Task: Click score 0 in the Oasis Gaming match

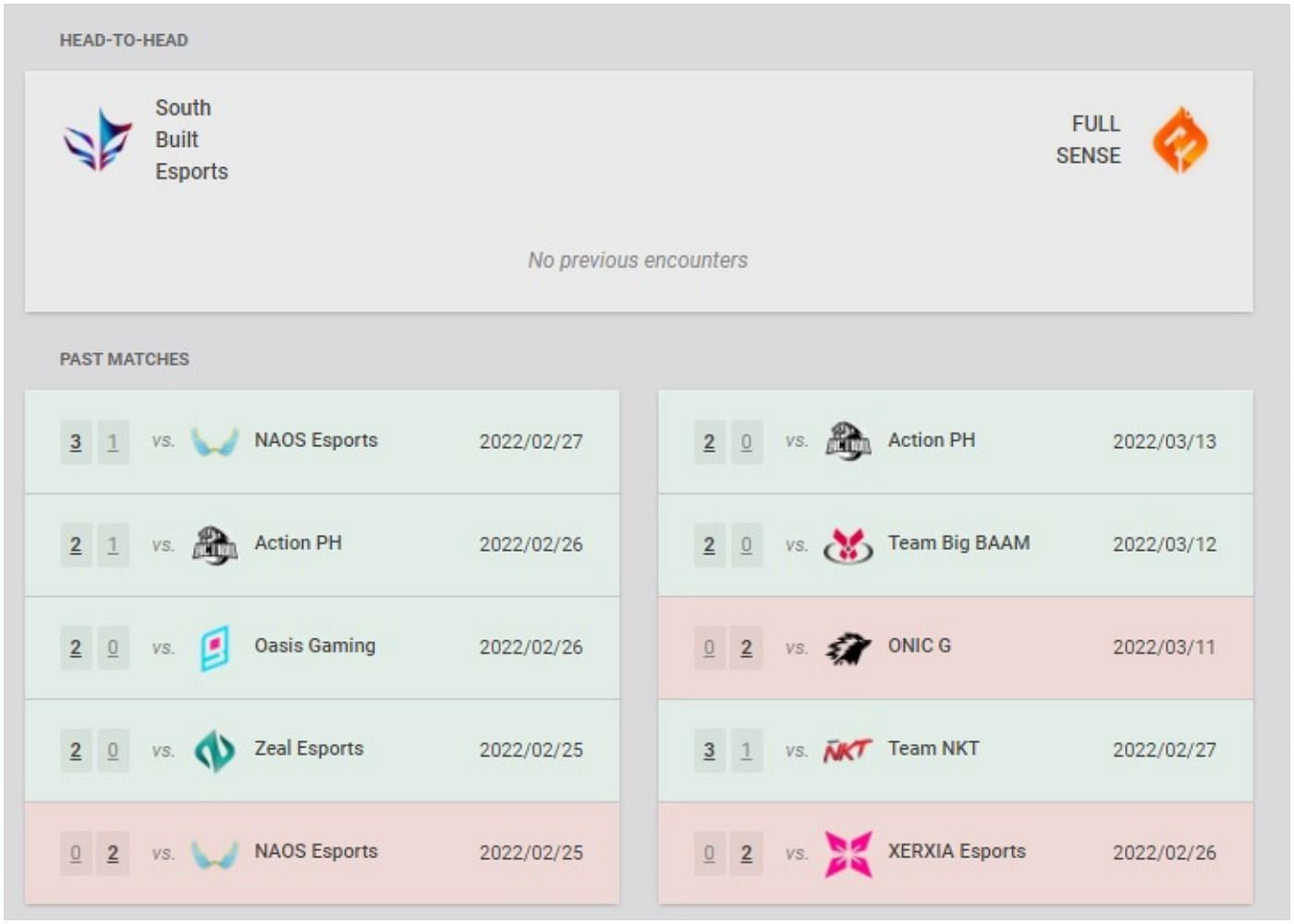Action: (x=113, y=648)
